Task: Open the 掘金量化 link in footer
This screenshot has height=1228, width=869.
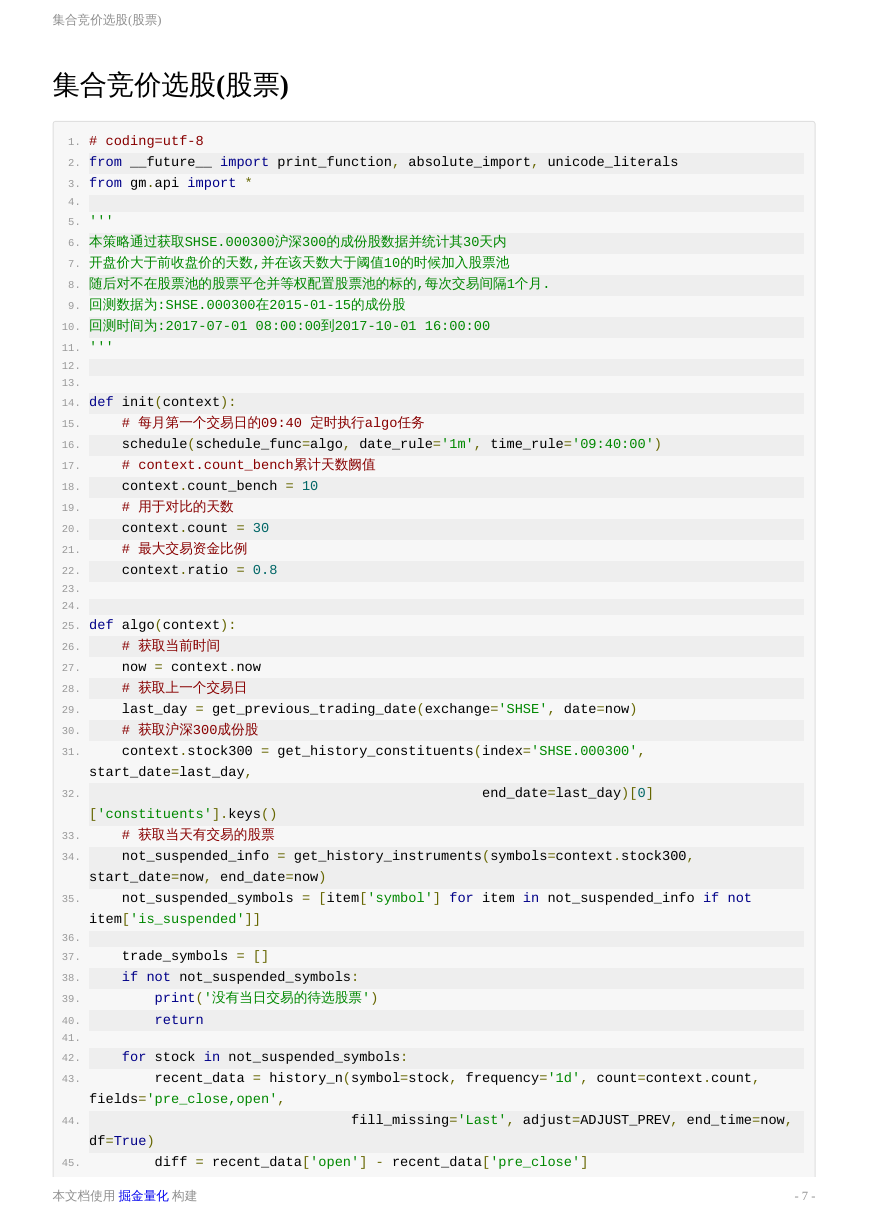Action: click(x=143, y=1196)
